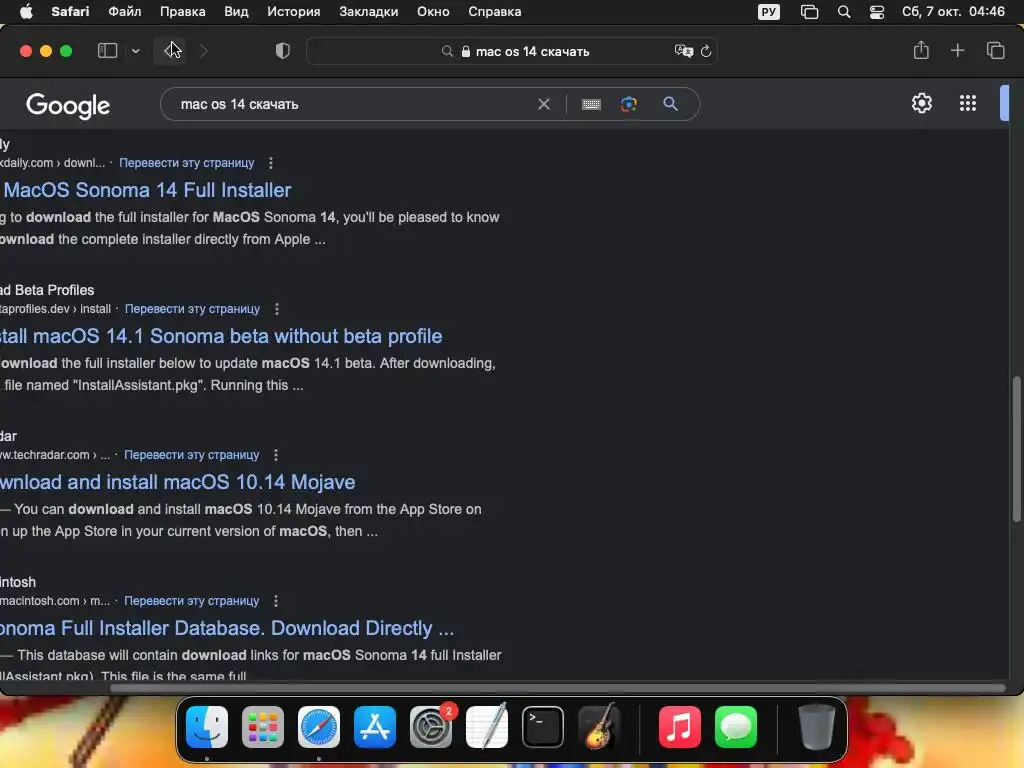Click the Safari address bar
1024x768 pixels.
[x=512, y=51]
